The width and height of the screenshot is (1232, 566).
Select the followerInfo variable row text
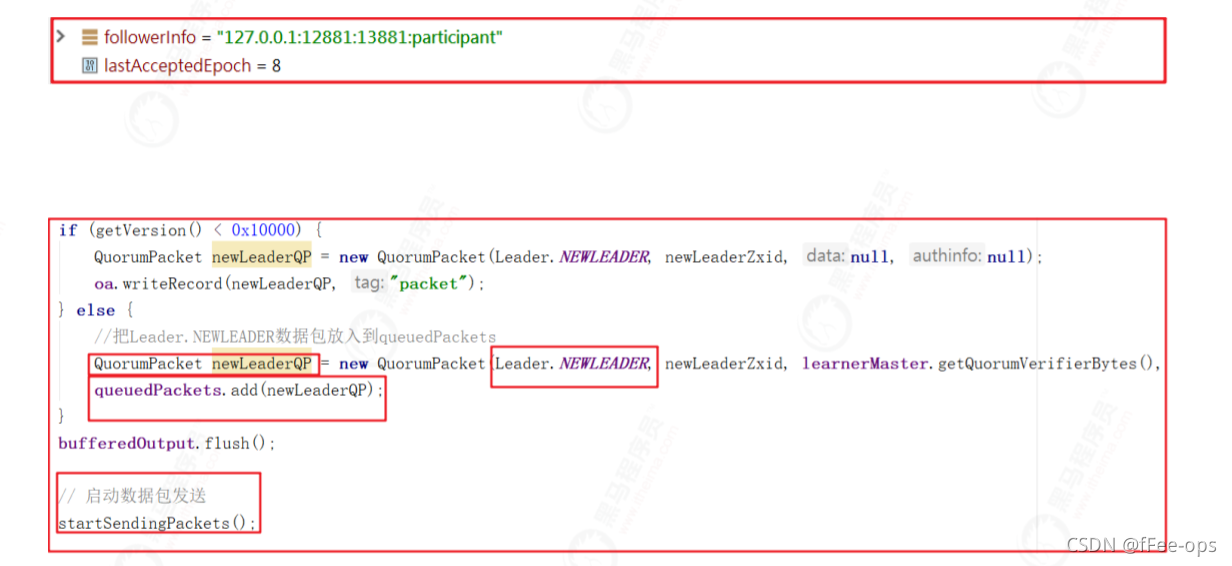pyautogui.click(x=303, y=38)
